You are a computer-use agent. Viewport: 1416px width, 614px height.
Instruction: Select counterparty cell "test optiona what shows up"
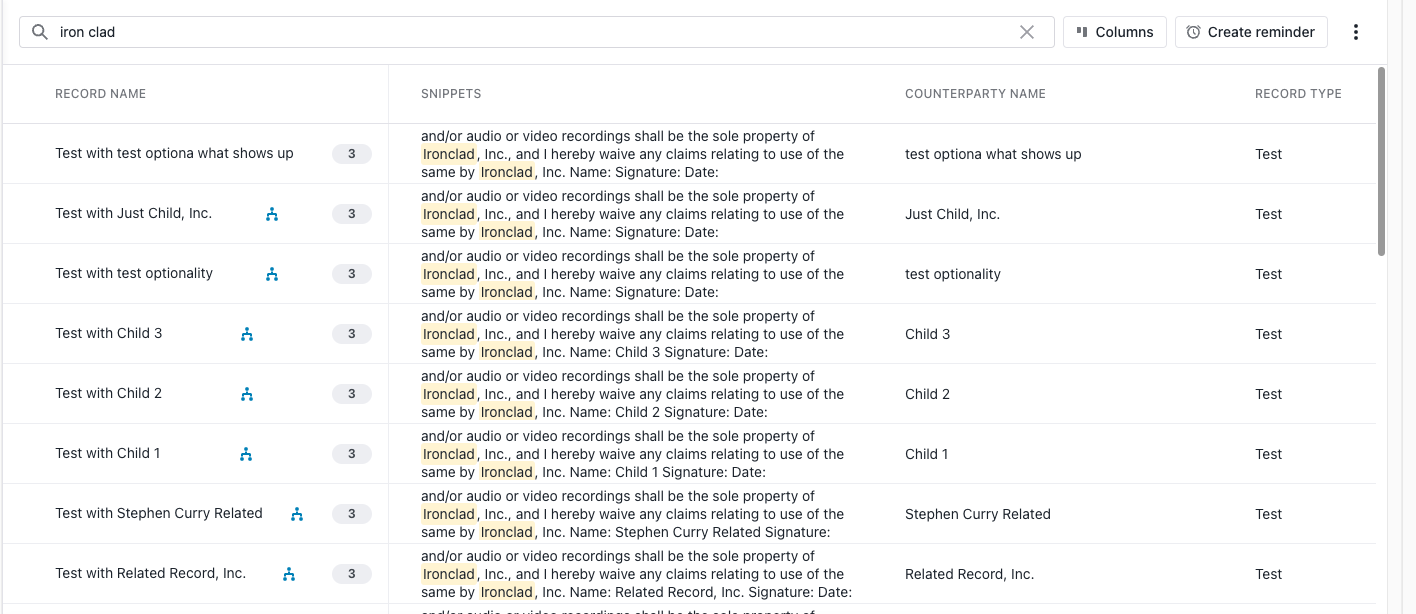point(993,154)
